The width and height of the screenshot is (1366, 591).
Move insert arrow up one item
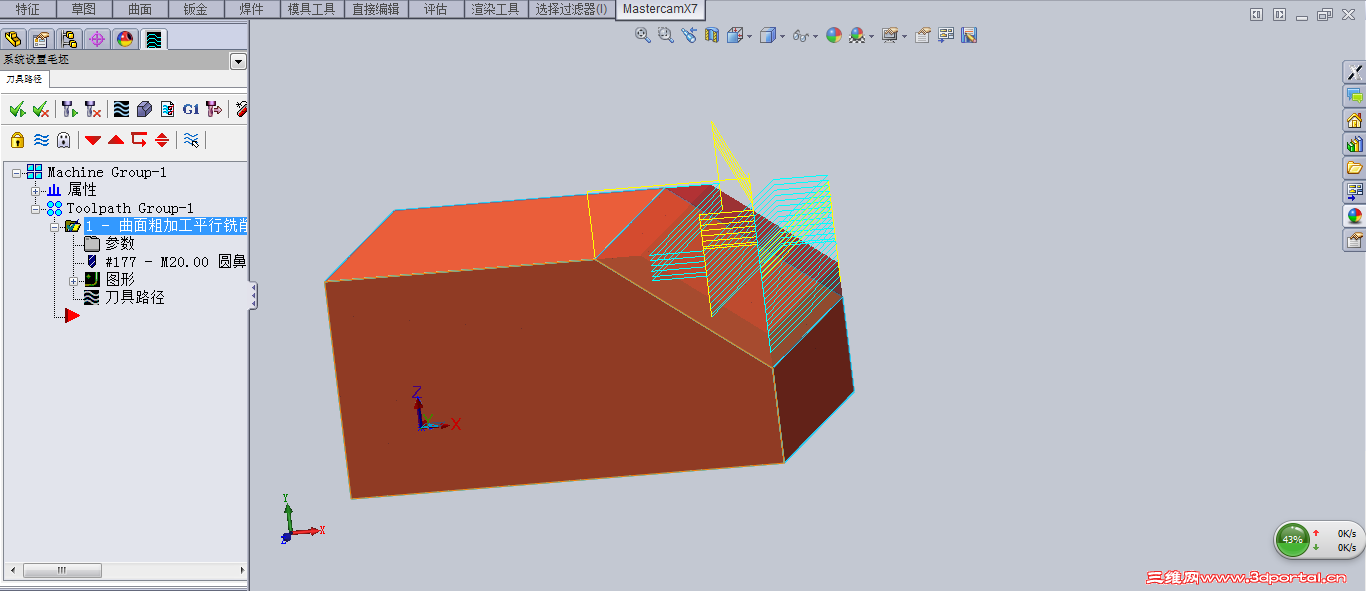[x=116, y=140]
